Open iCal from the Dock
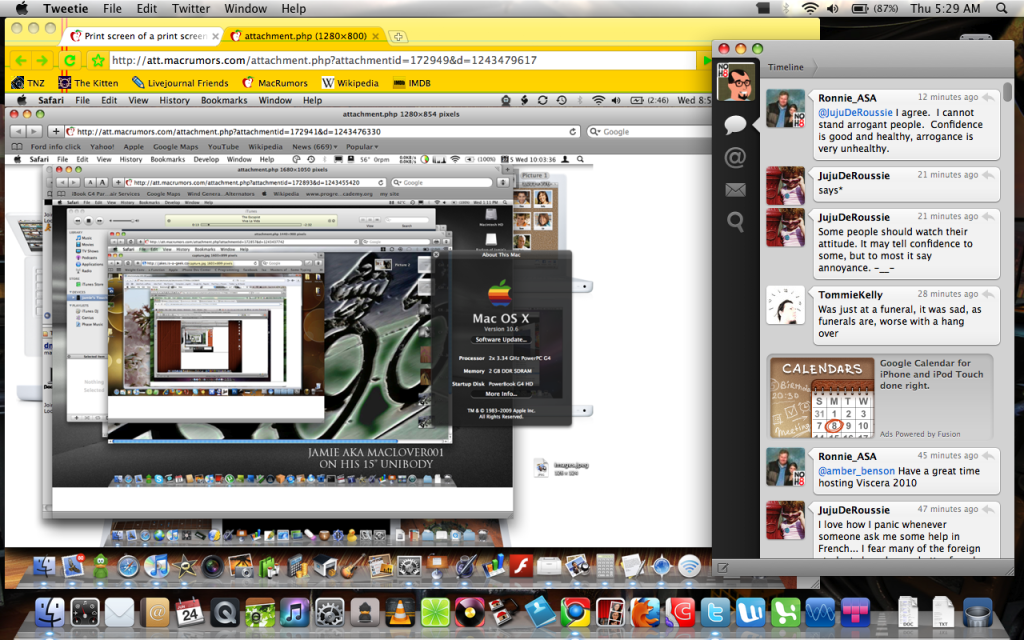The width and height of the screenshot is (1024, 640). [190, 613]
